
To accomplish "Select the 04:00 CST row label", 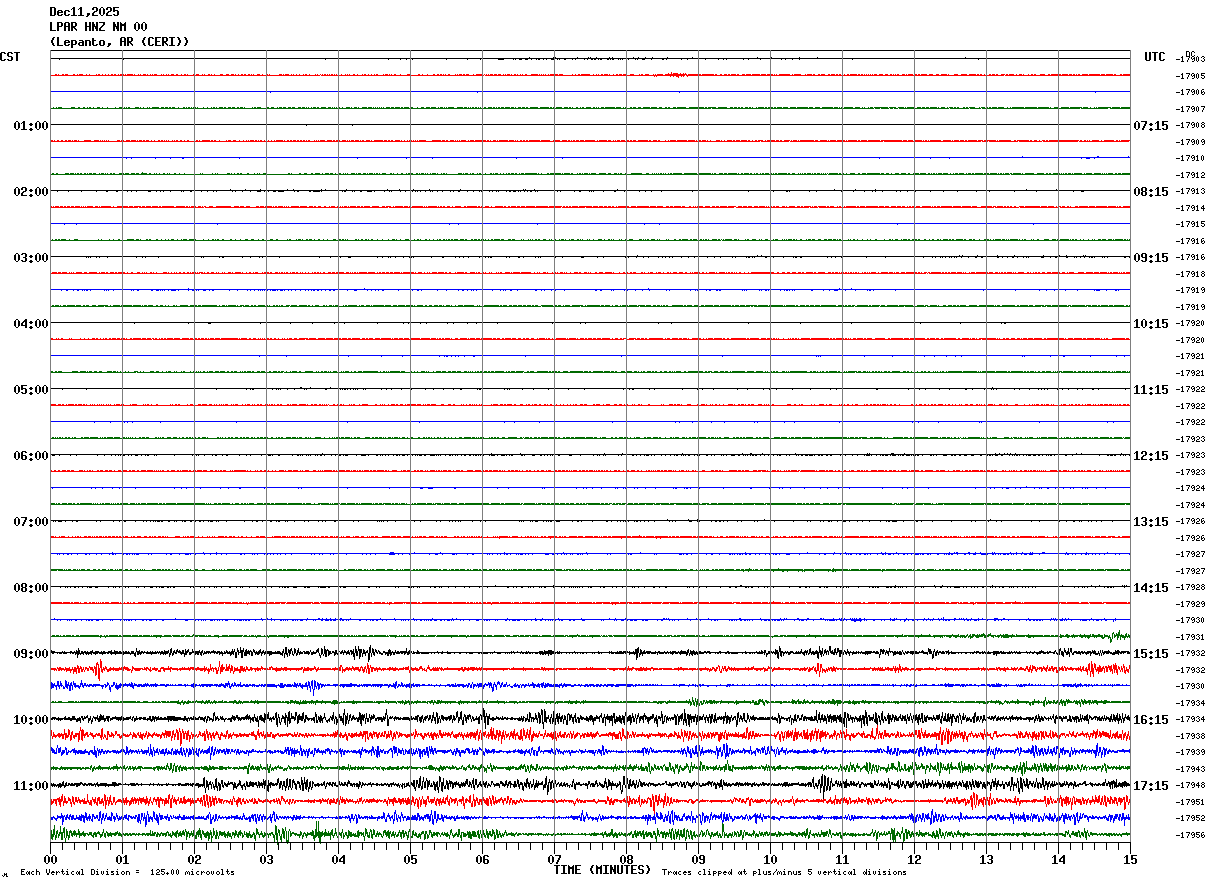I will tap(31, 324).
